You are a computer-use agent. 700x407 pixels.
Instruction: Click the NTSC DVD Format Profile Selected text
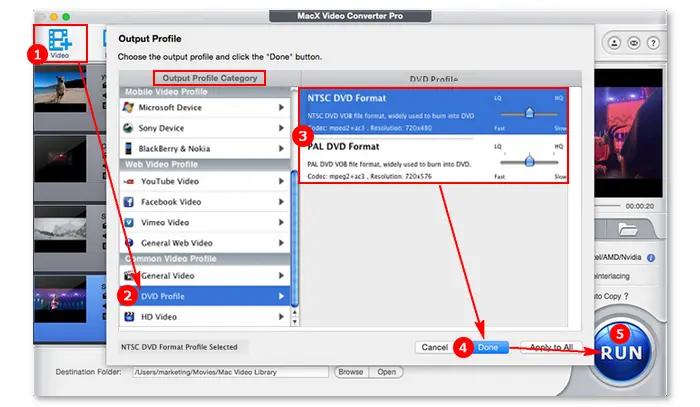[x=179, y=347]
